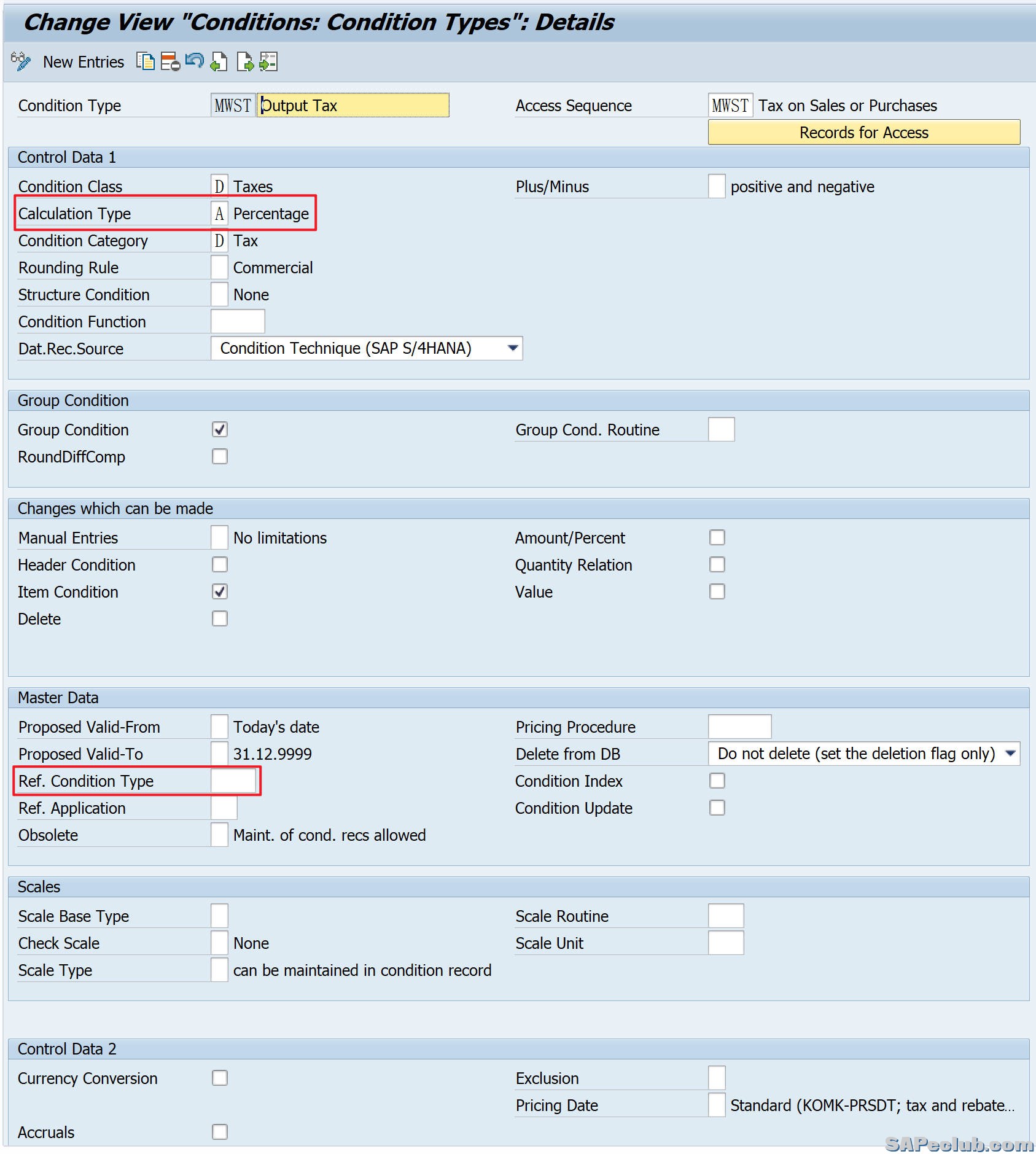Click the Check Scale input field

pos(219,943)
